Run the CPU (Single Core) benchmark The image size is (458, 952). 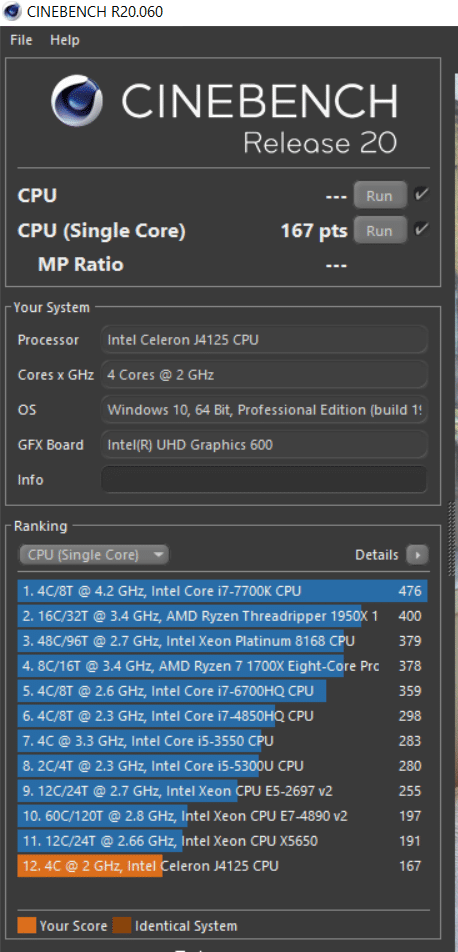point(380,231)
